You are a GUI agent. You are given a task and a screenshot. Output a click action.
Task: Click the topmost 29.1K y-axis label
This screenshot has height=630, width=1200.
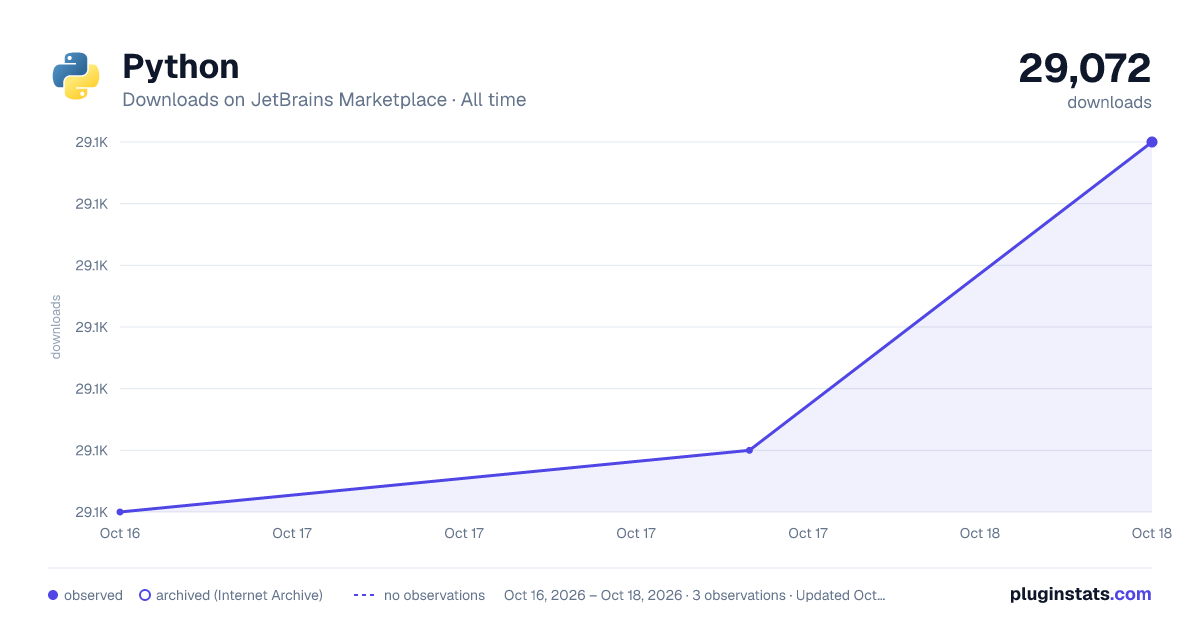92,142
